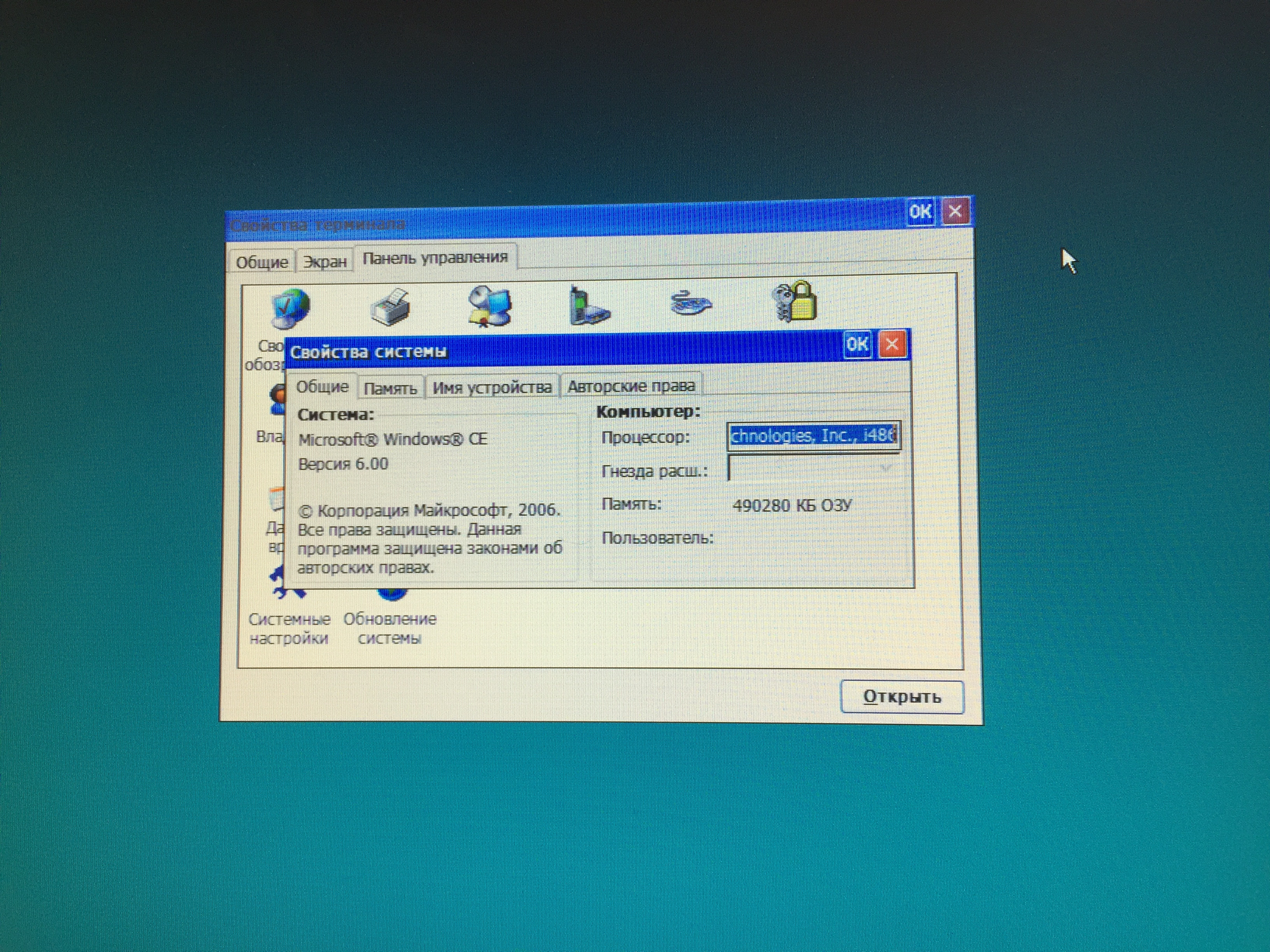The image size is (1270, 952).
Task: Switch to Экран tab of terminal properties
Action: (325, 262)
